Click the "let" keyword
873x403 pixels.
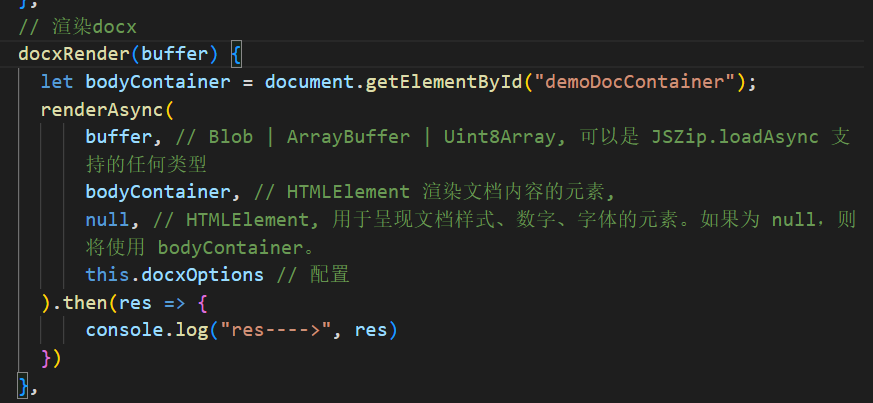(57, 82)
